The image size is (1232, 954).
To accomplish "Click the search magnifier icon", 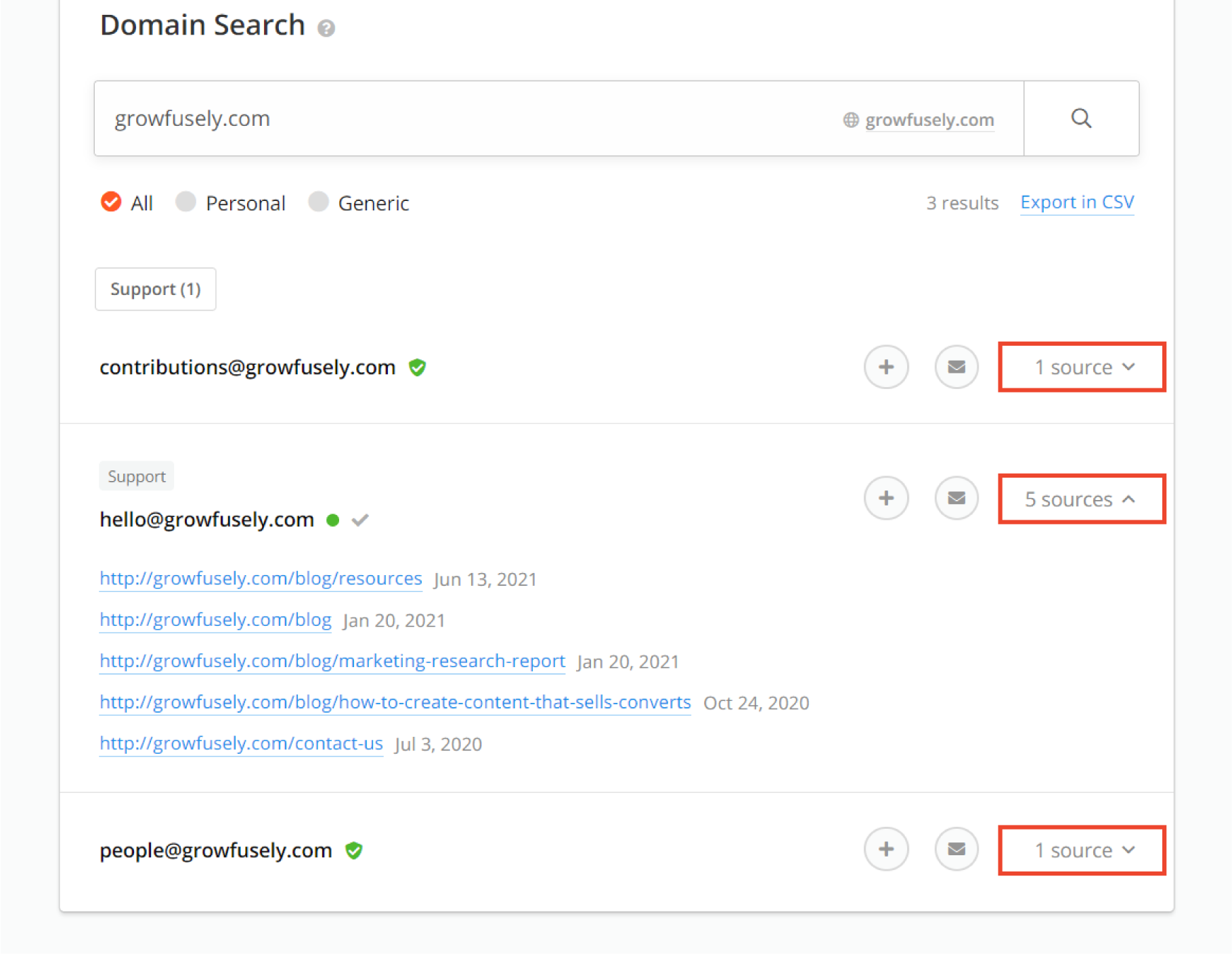I will click(1081, 118).
